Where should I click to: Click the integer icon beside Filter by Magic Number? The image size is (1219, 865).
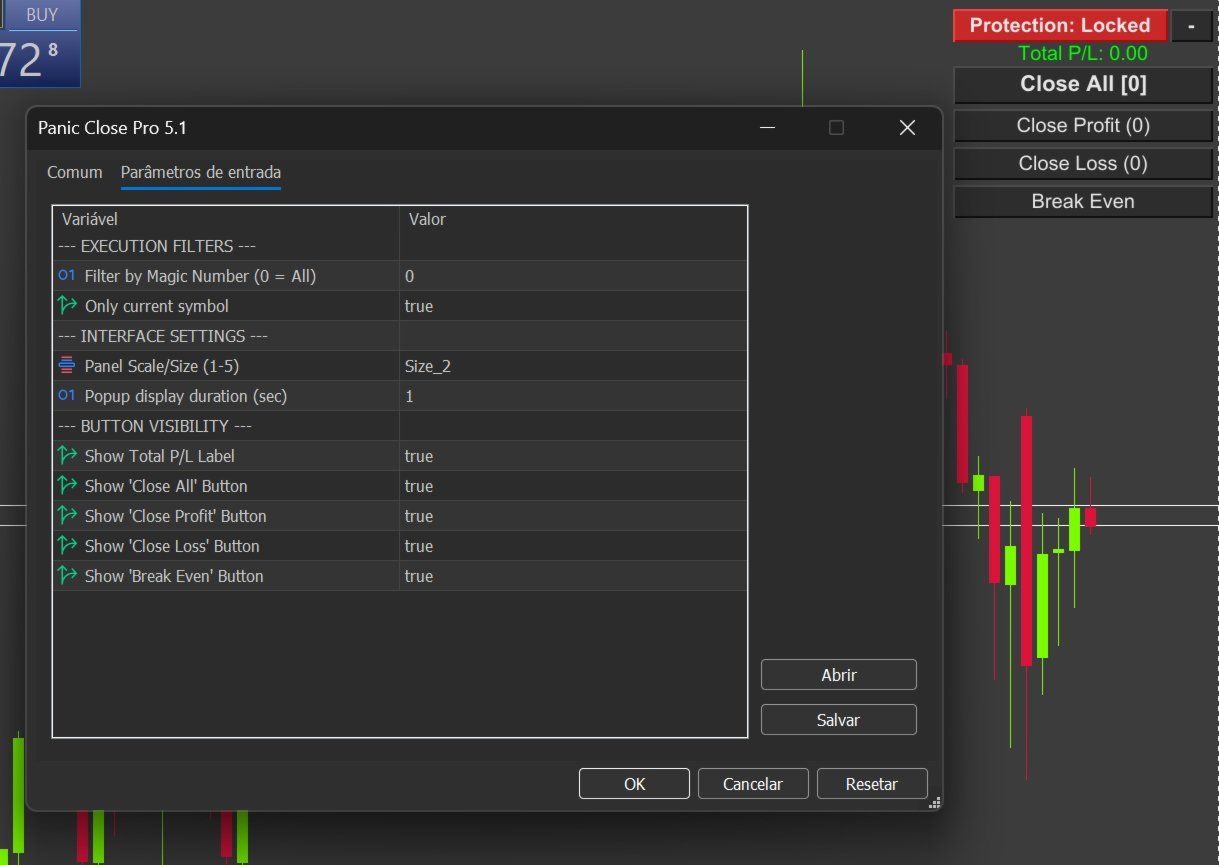point(67,275)
